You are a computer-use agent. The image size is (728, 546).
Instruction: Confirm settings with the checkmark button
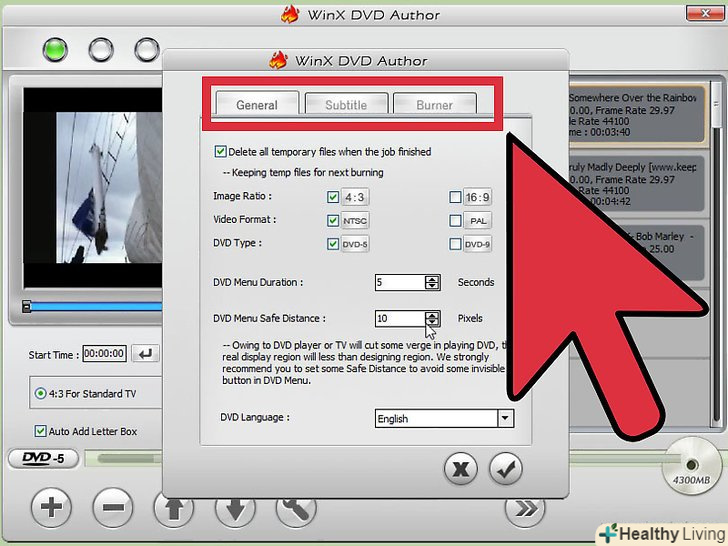click(x=506, y=469)
